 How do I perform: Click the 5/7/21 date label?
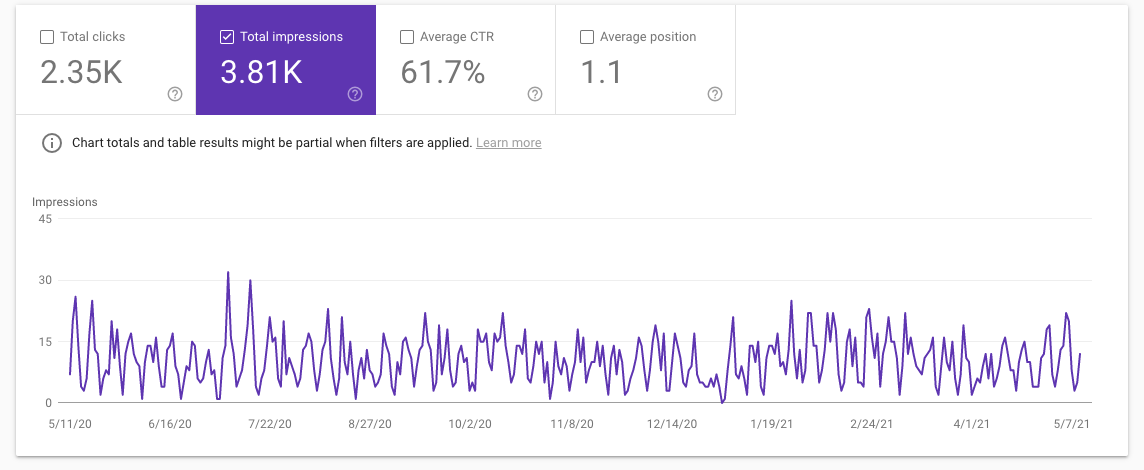(x=1072, y=423)
